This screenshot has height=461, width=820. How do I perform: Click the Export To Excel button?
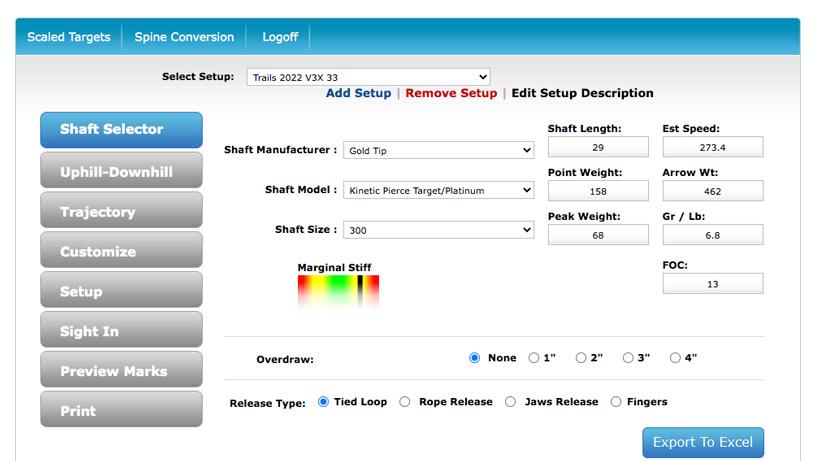pos(703,442)
